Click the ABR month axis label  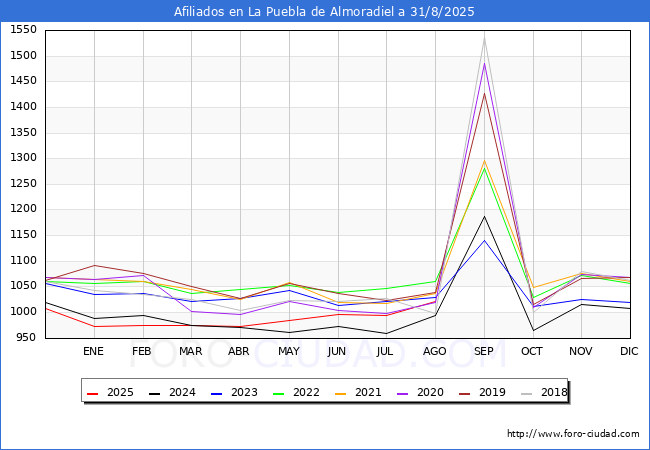[x=239, y=351]
